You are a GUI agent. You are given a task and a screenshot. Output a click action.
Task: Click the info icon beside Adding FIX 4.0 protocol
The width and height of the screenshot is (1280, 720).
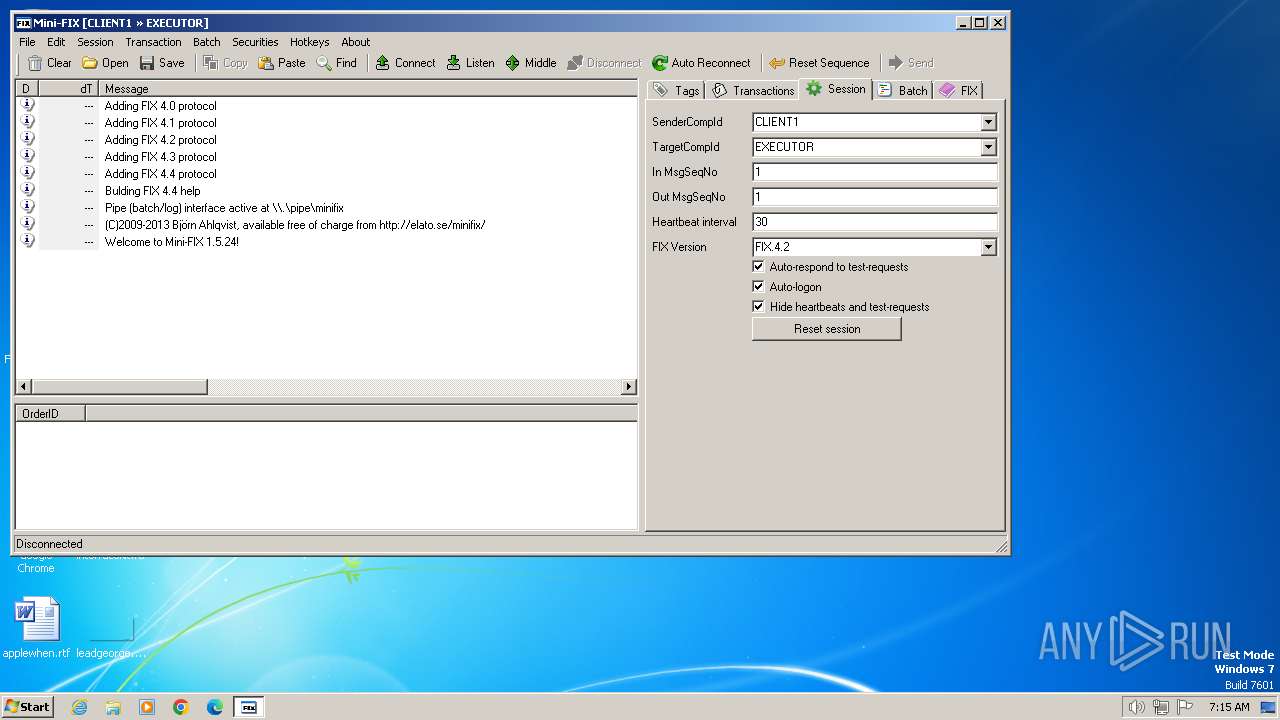click(27, 105)
